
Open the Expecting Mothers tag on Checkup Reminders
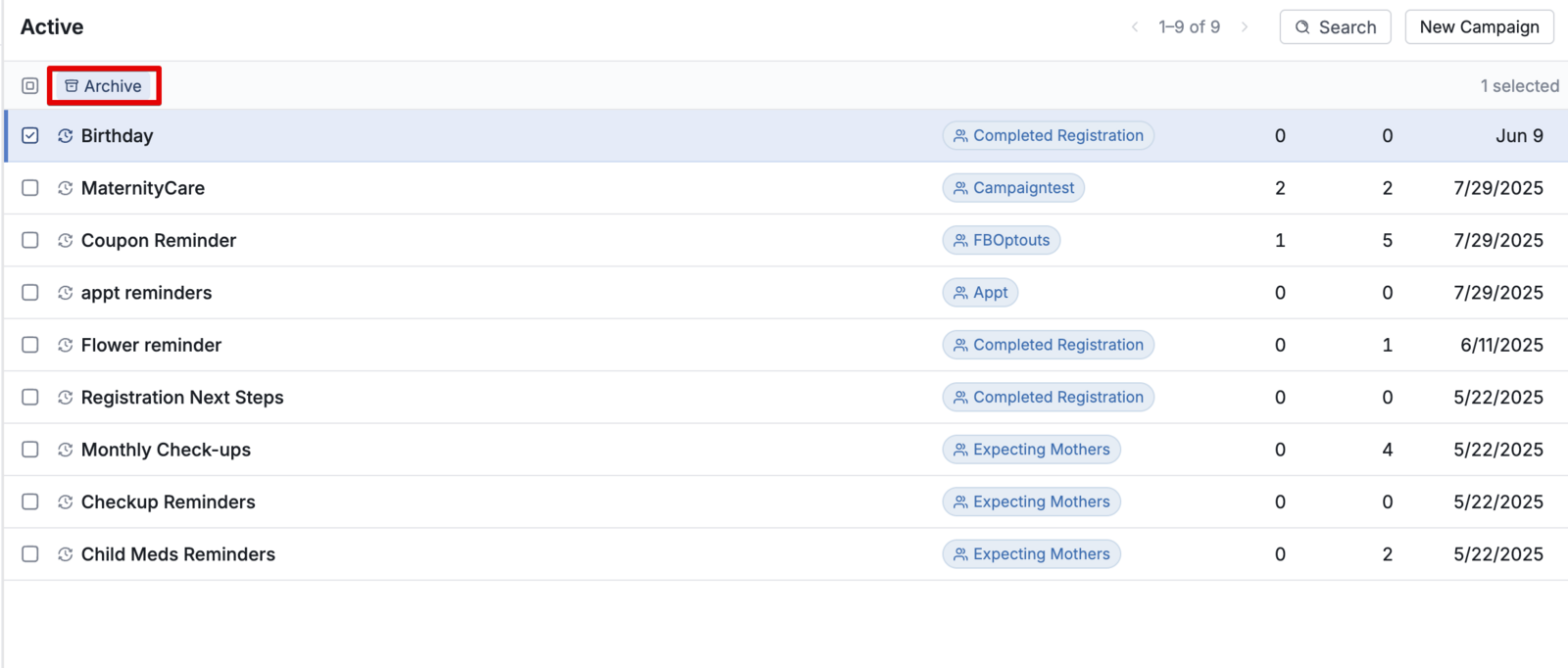[1032, 501]
